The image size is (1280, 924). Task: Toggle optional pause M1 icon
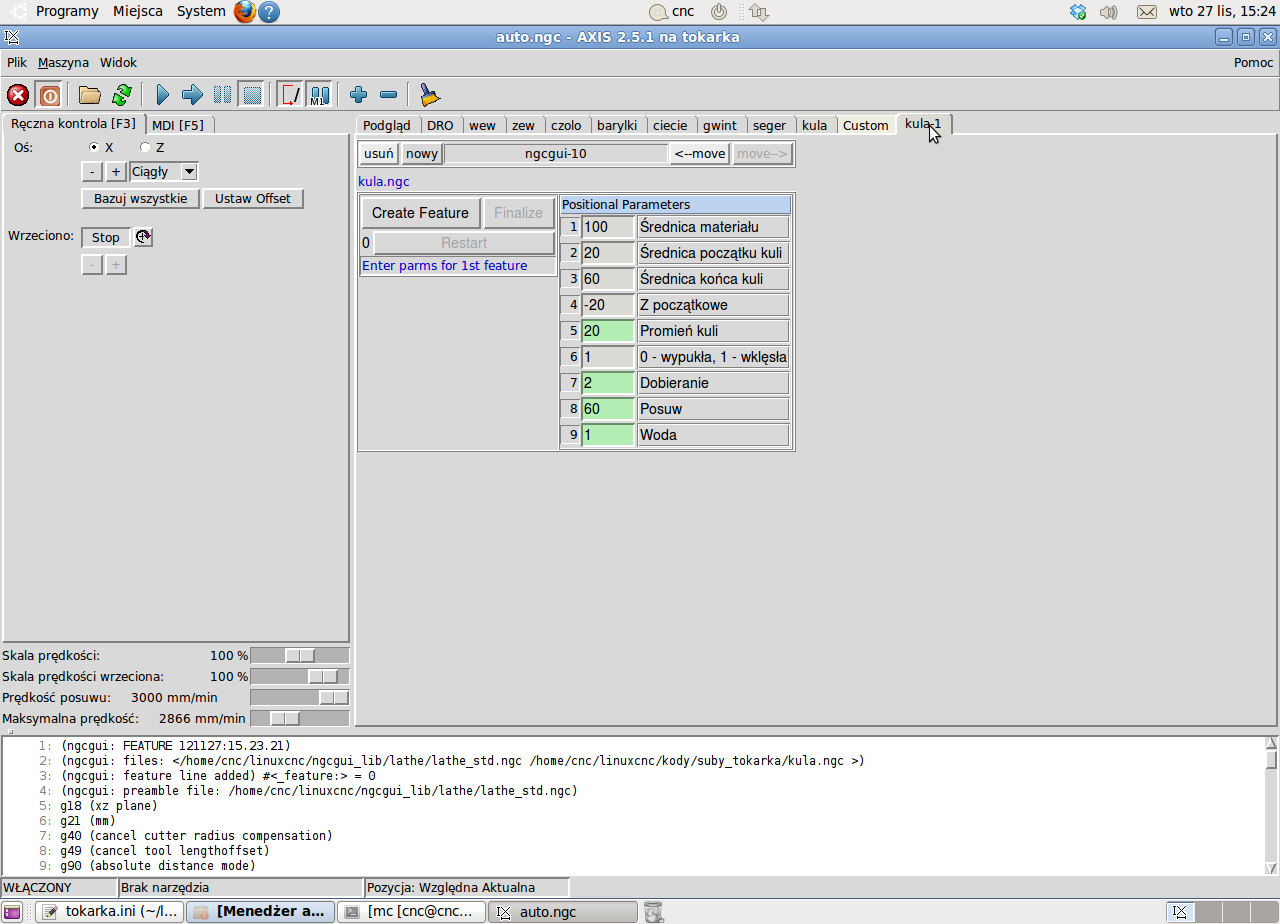pos(319,95)
